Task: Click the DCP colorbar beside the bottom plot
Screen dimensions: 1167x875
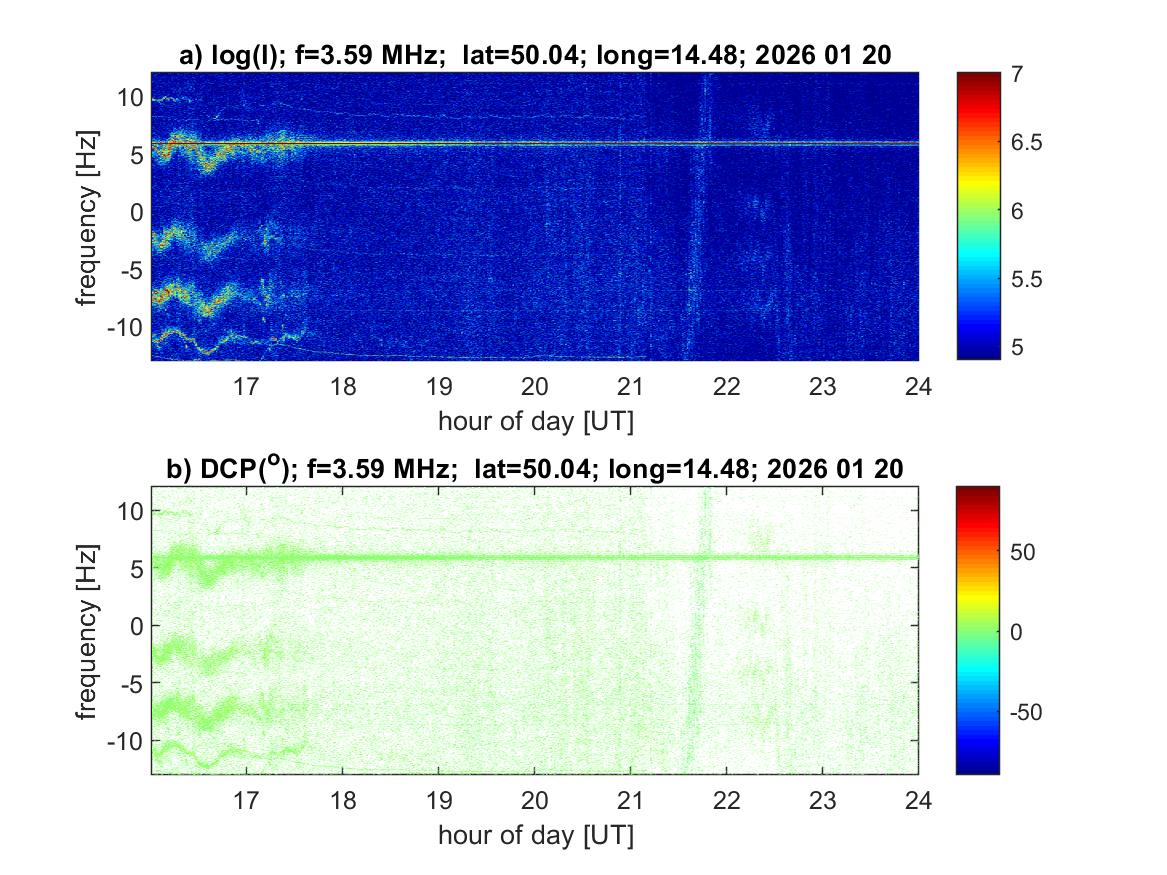Action: 978,629
